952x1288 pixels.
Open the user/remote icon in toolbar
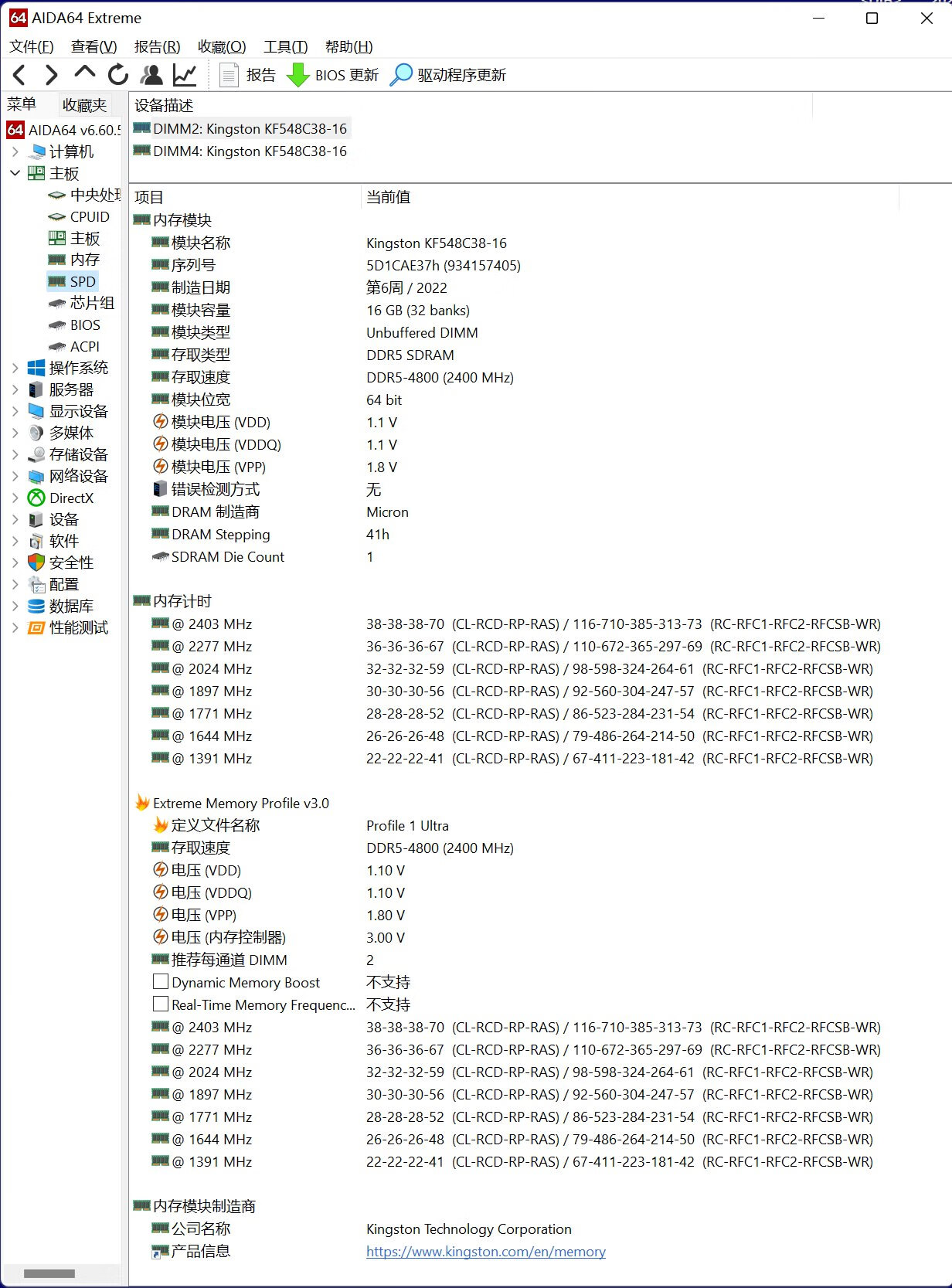tap(151, 75)
